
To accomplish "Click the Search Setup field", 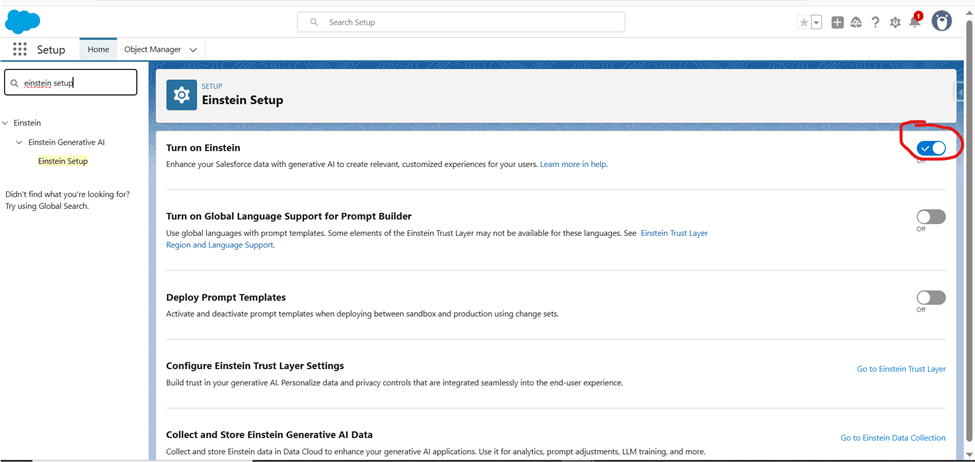I will coord(461,22).
